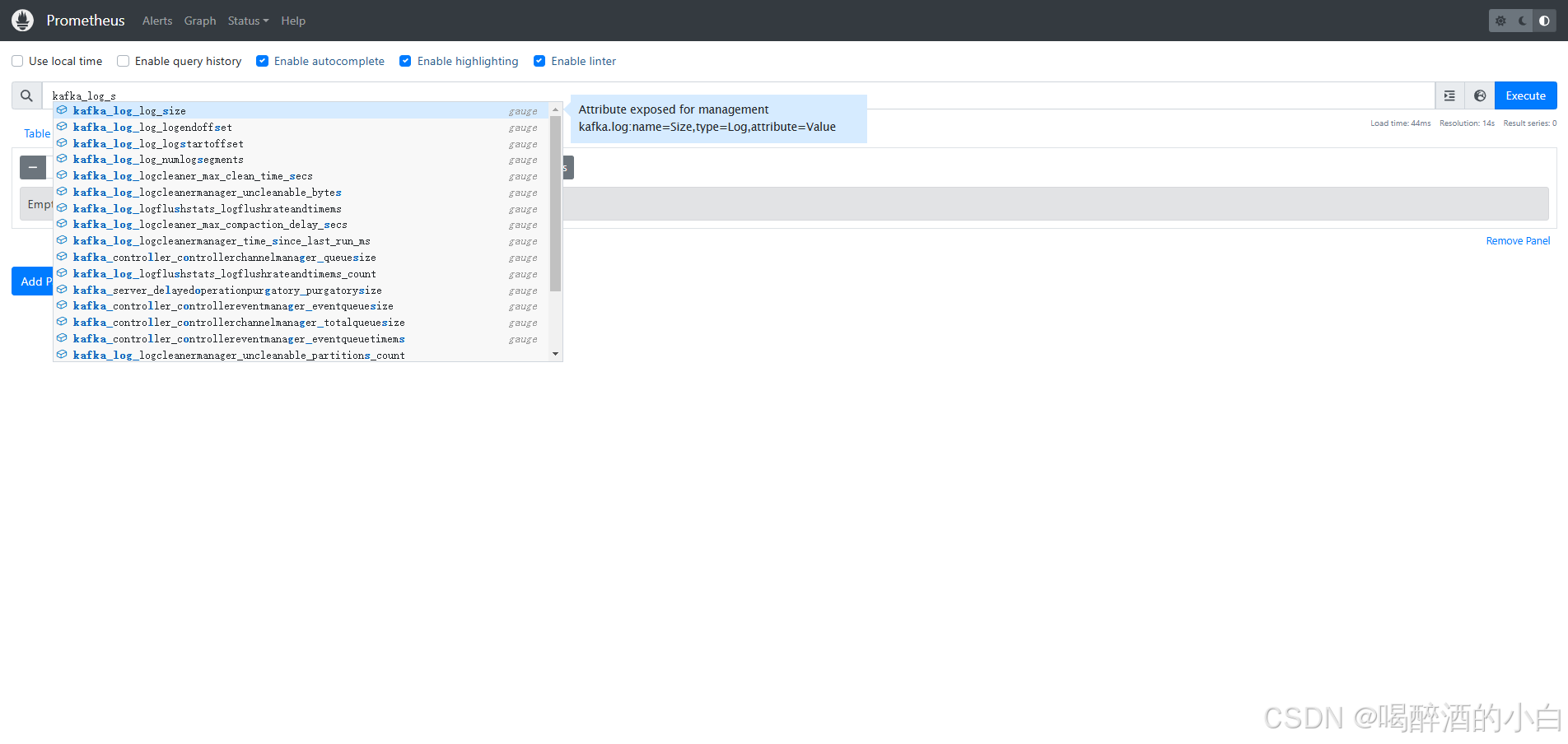Select kafka_controller_controllereventmanager_eventqueuetimems suggestion
This screenshot has height=744, width=1568.
coord(301,338)
